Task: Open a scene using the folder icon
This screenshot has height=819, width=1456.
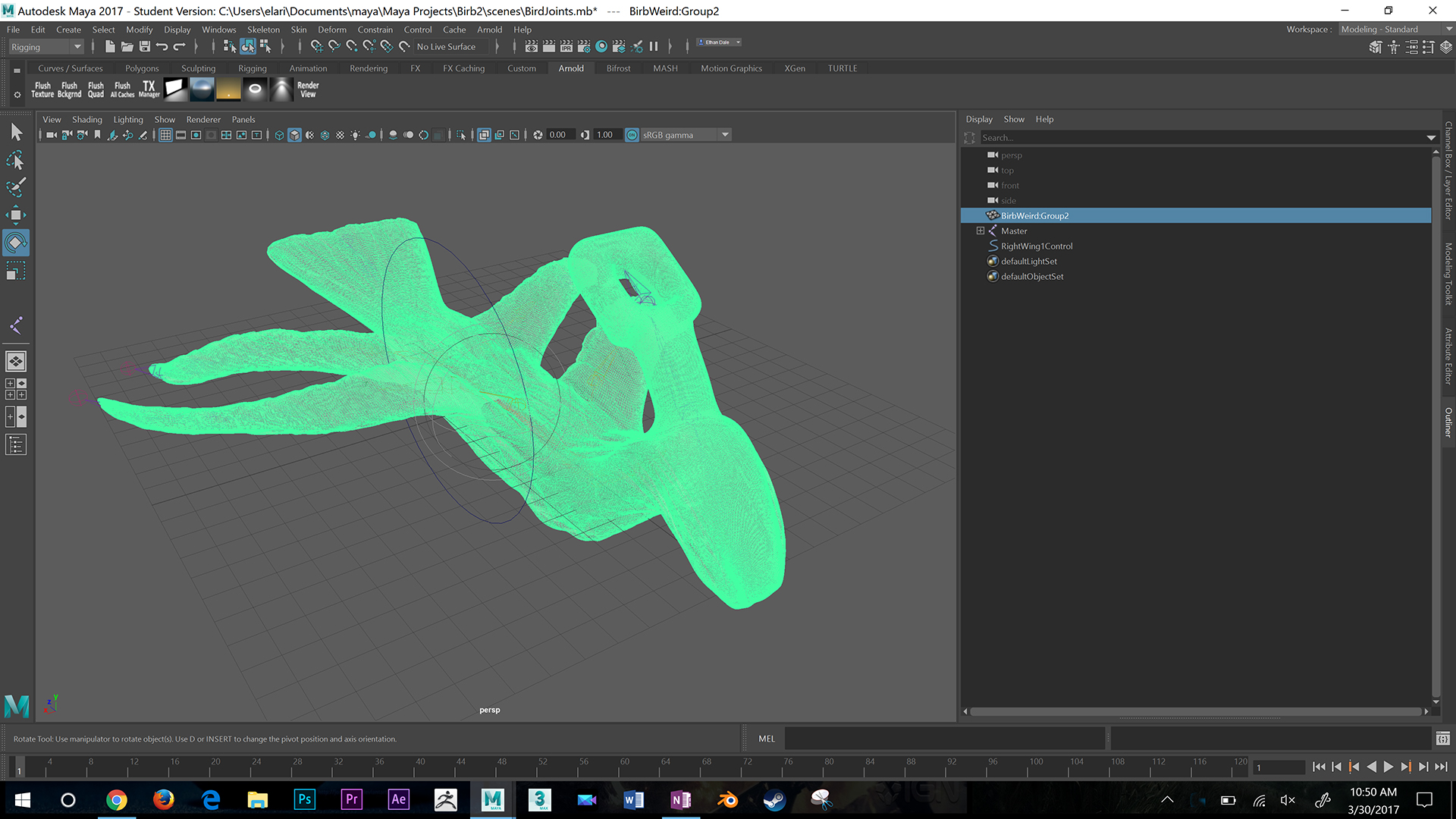Action: coord(127,47)
